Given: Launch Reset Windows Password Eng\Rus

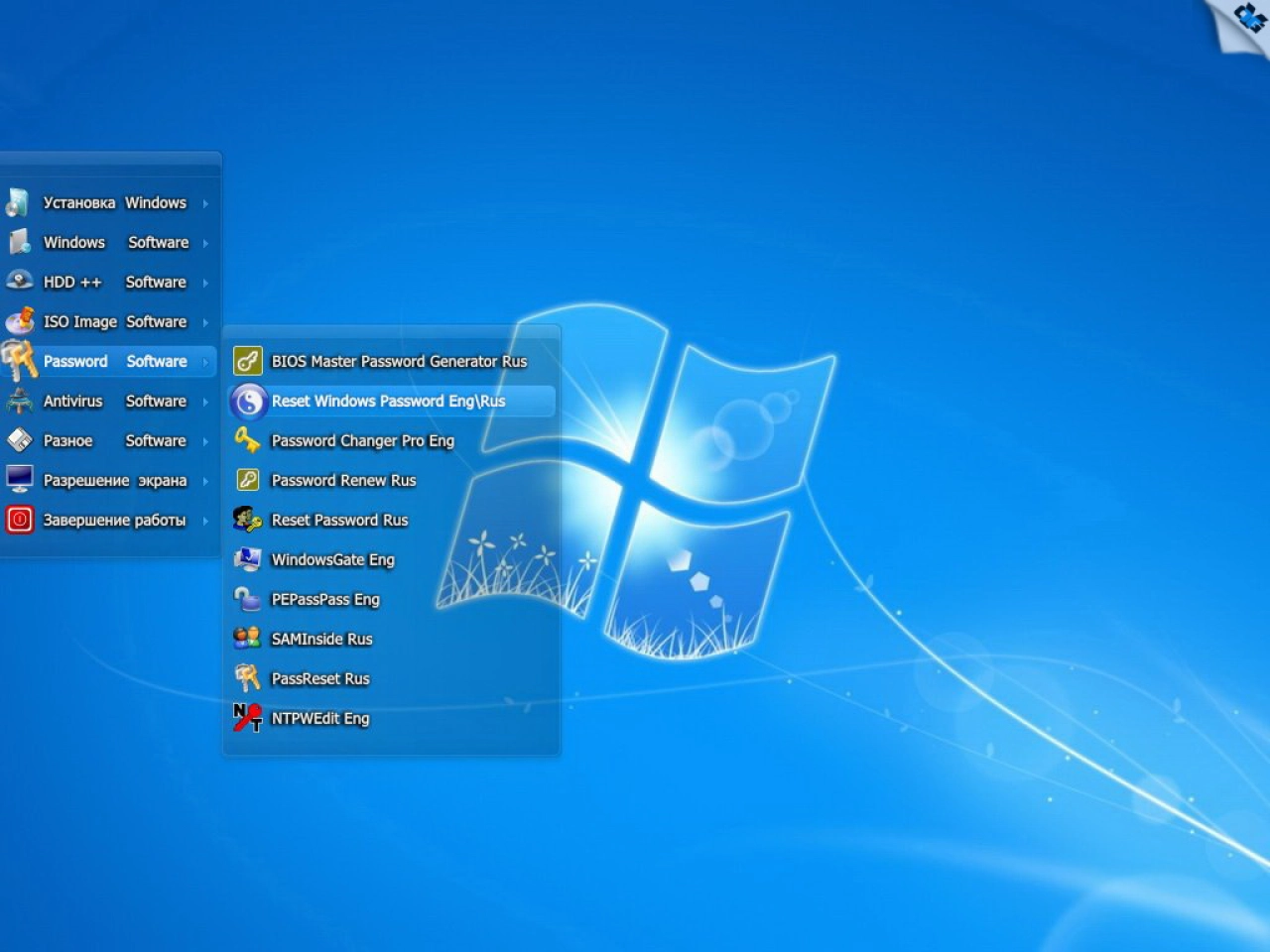Looking at the screenshot, I should pyautogui.click(x=392, y=401).
